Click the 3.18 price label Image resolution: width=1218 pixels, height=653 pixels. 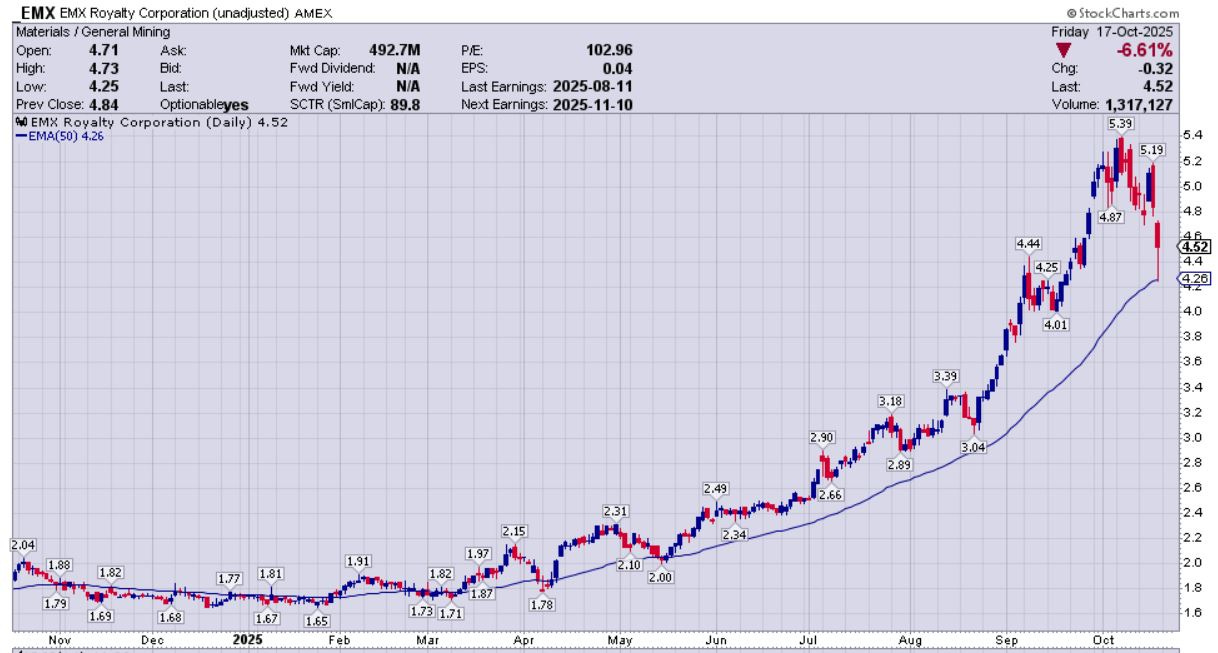tap(889, 402)
